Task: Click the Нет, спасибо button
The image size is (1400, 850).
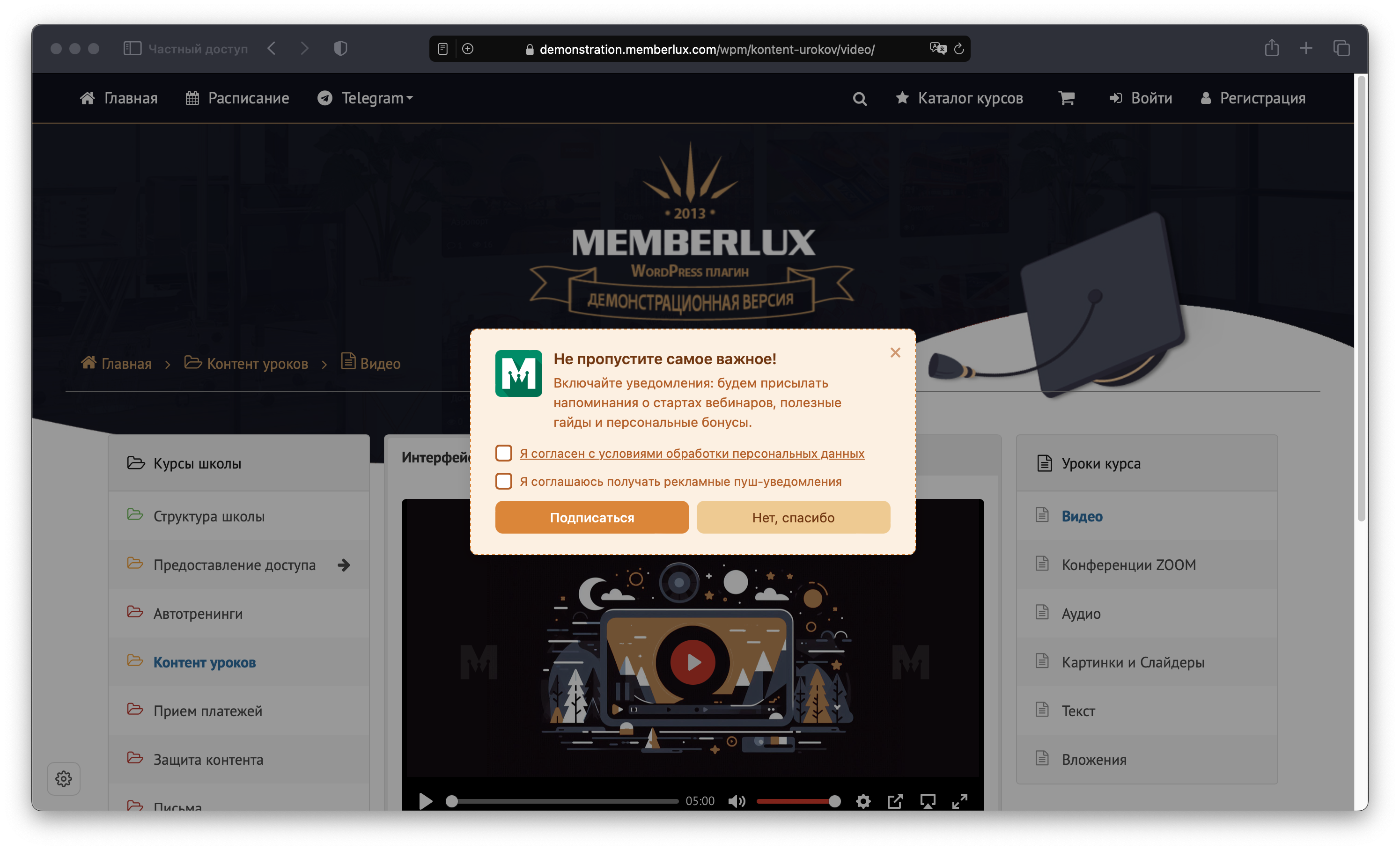Action: point(793,517)
